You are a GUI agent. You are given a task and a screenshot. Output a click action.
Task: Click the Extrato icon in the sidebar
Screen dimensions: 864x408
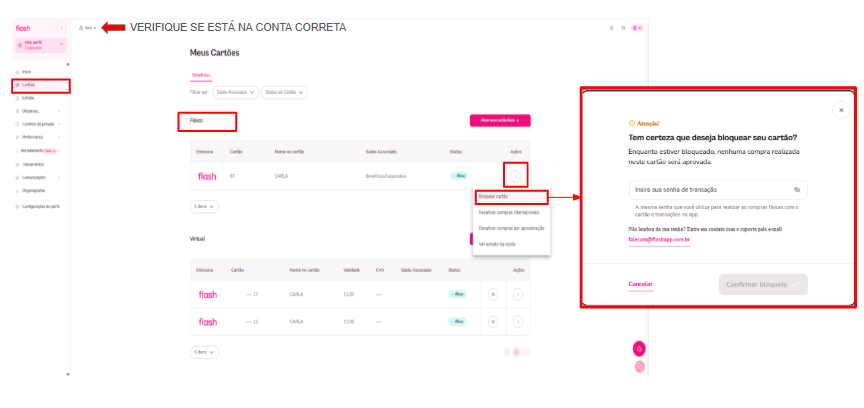pyautogui.click(x=17, y=98)
